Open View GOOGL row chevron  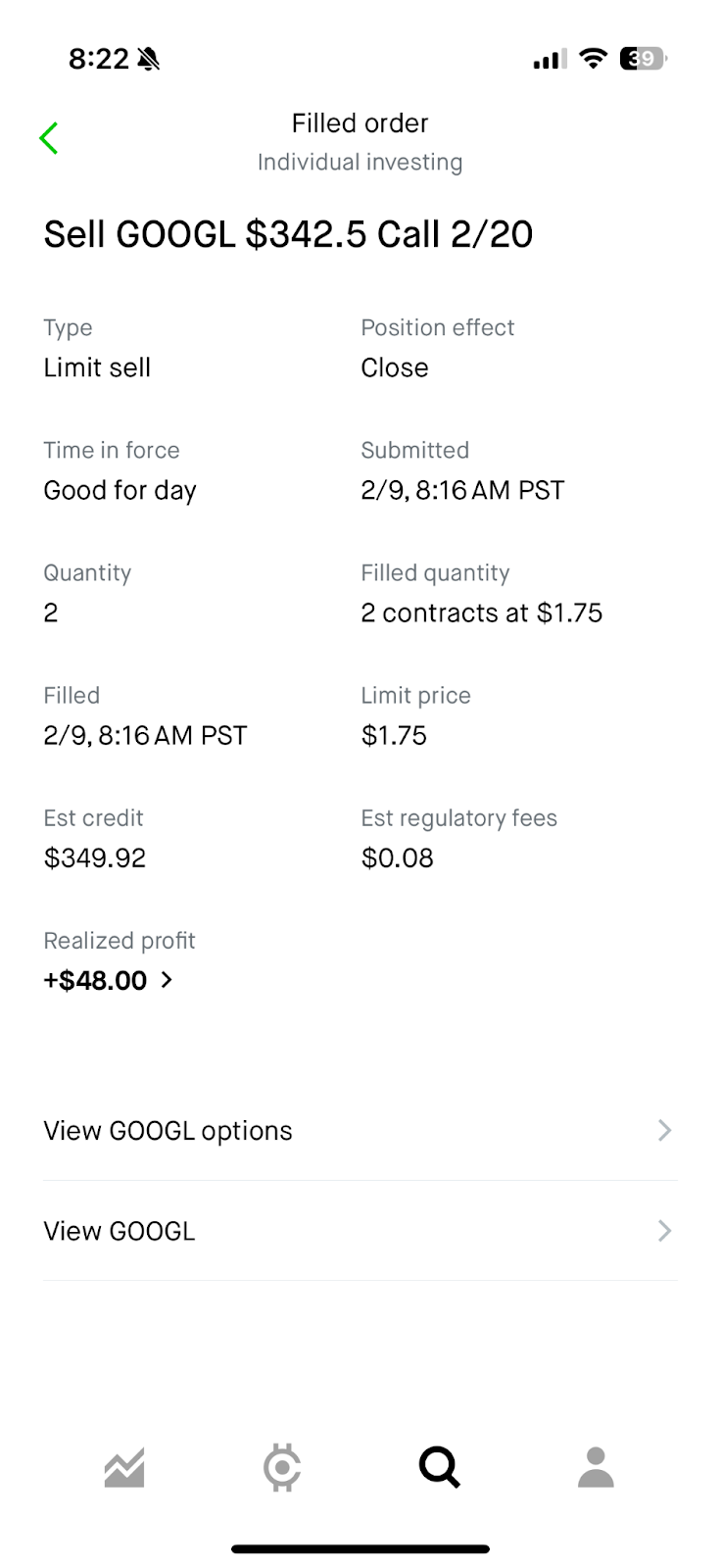click(x=664, y=1231)
